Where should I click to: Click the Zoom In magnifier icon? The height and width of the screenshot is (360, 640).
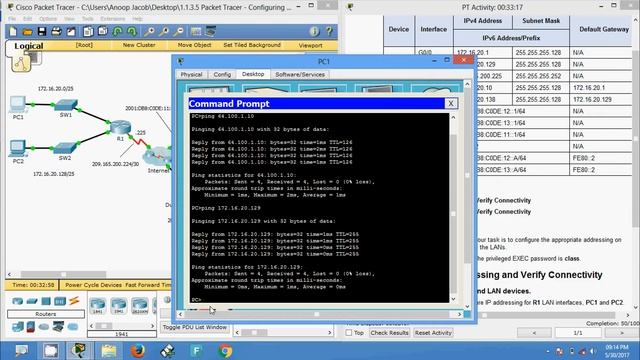pos(149,31)
